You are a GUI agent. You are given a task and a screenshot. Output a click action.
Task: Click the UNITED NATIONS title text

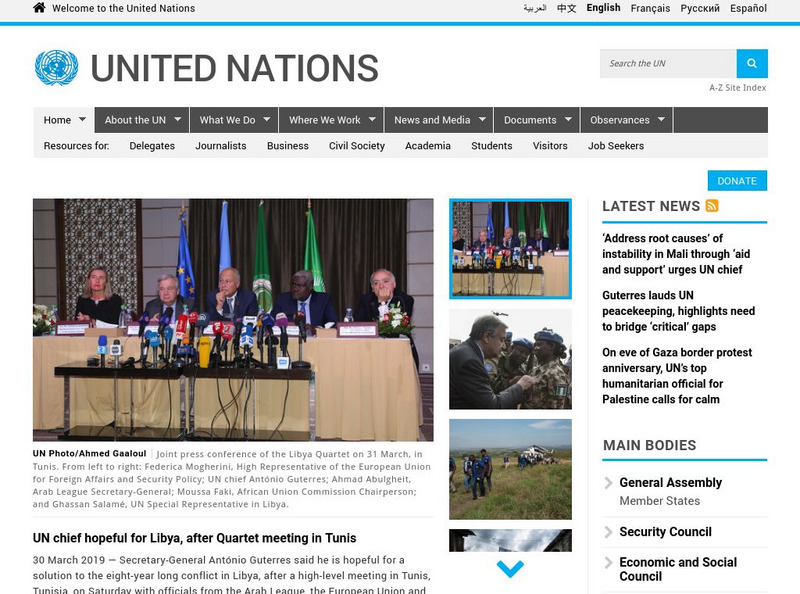235,68
